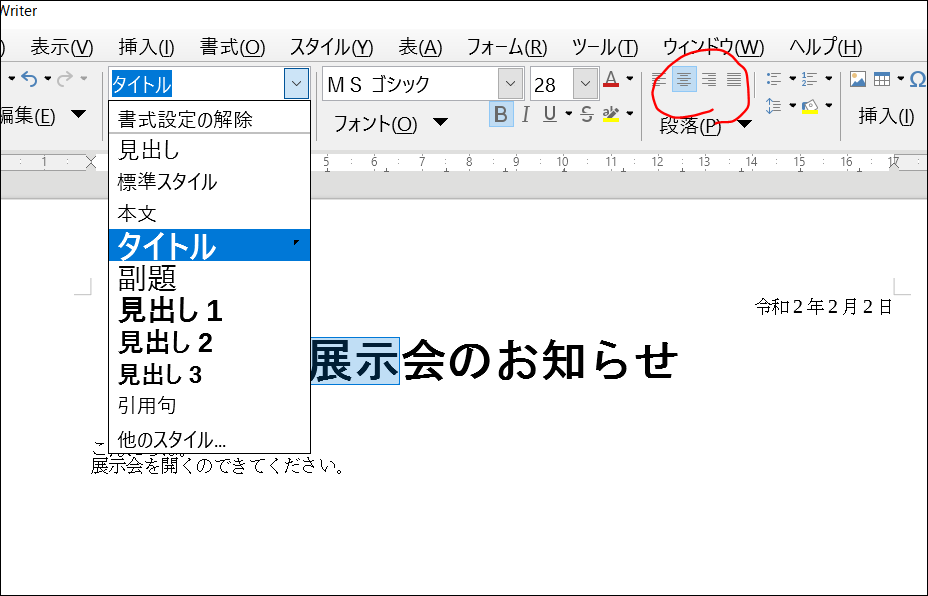Viewport: 928px width, 596px height.
Task: Insert a special character (omega icon)
Action: tap(917, 80)
